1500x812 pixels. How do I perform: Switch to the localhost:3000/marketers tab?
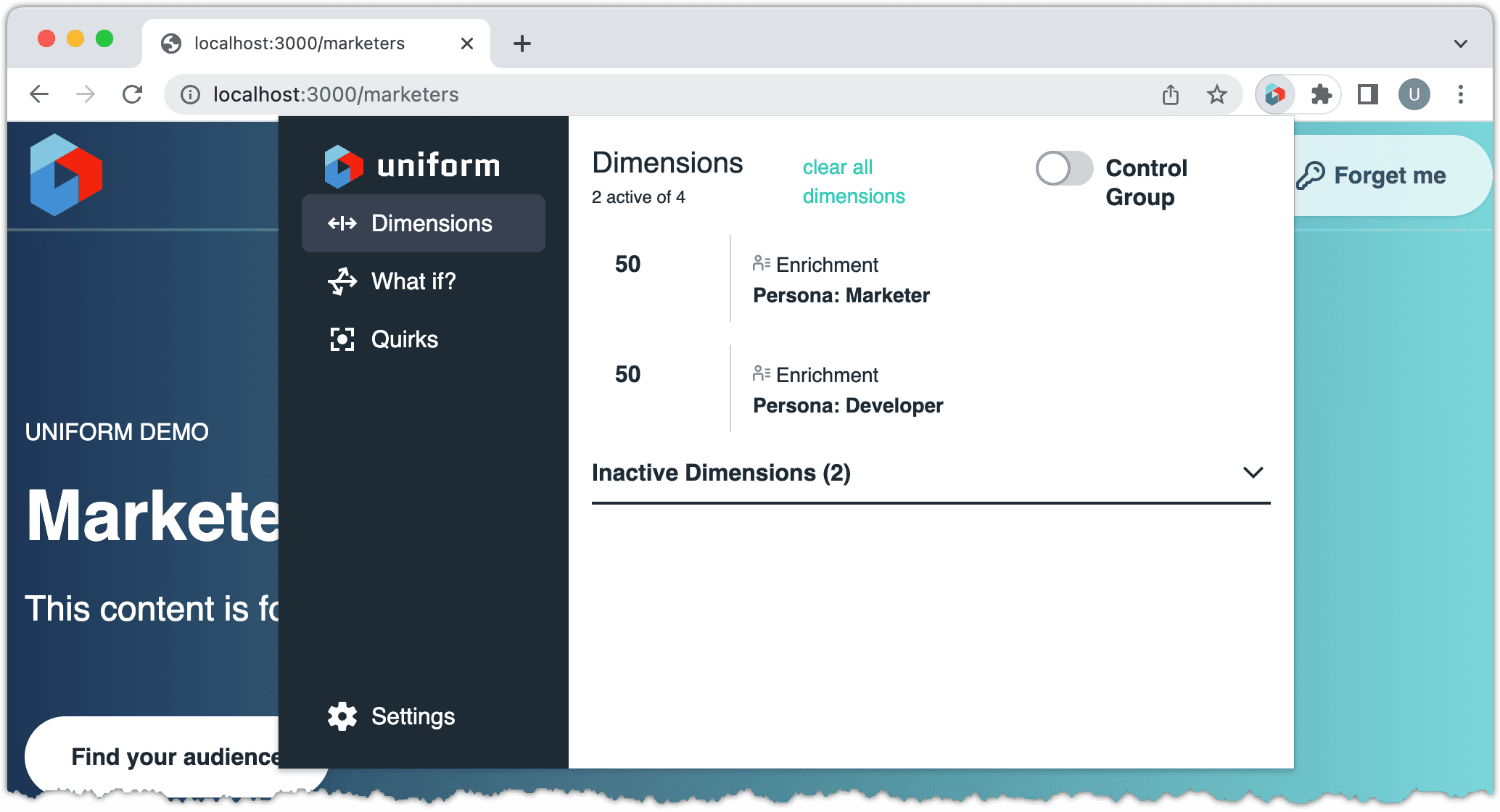[297, 43]
